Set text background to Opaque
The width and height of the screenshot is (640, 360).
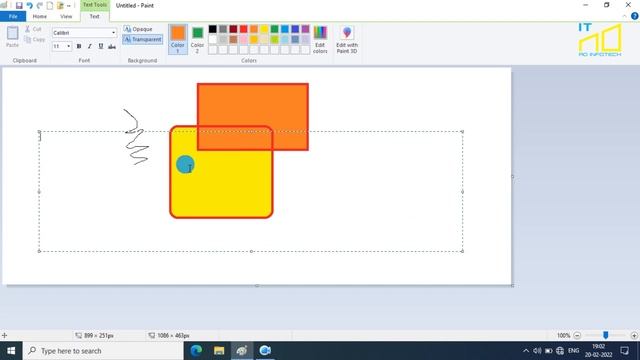pos(138,29)
